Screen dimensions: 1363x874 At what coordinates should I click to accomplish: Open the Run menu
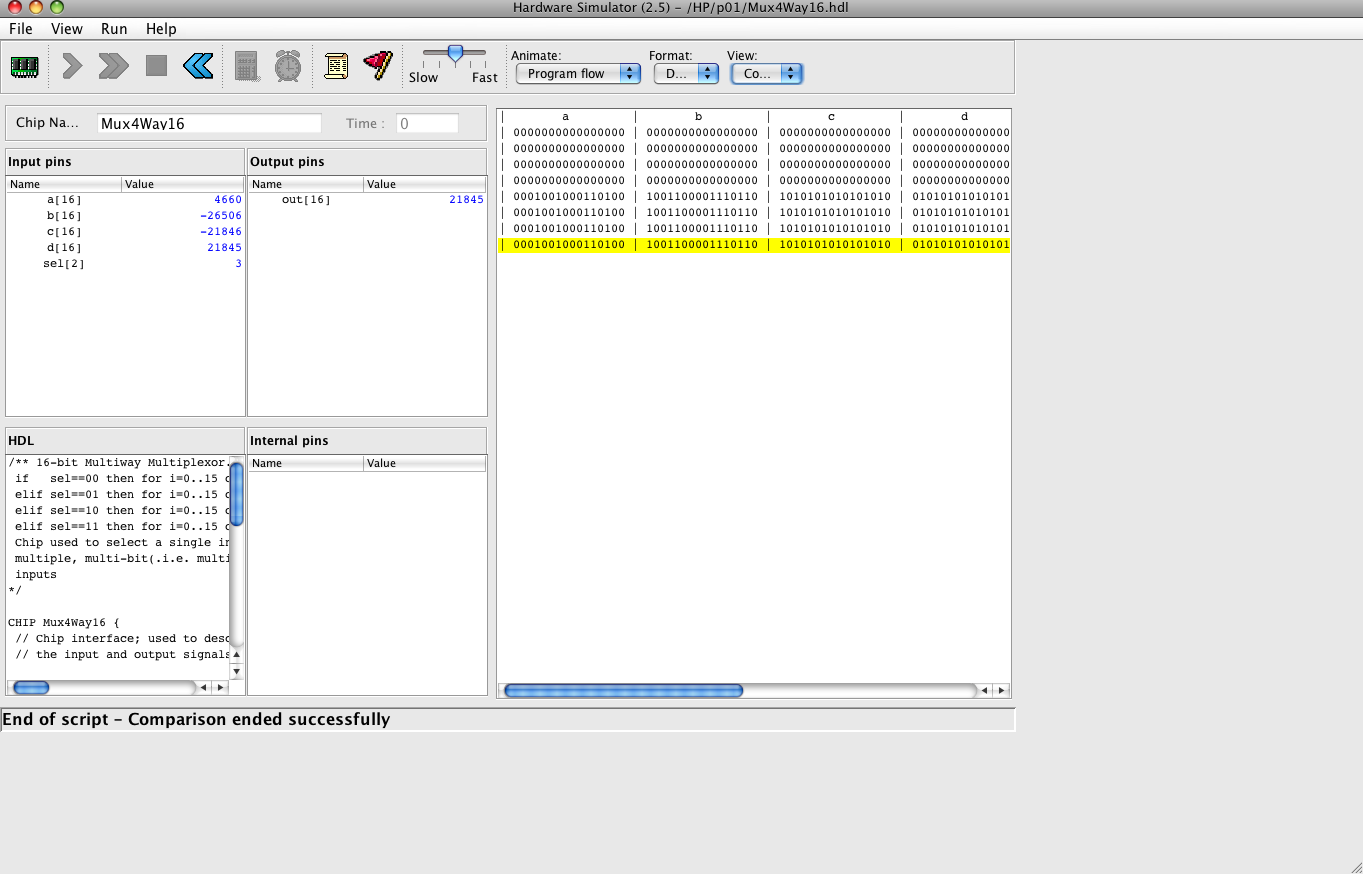pos(114,29)
